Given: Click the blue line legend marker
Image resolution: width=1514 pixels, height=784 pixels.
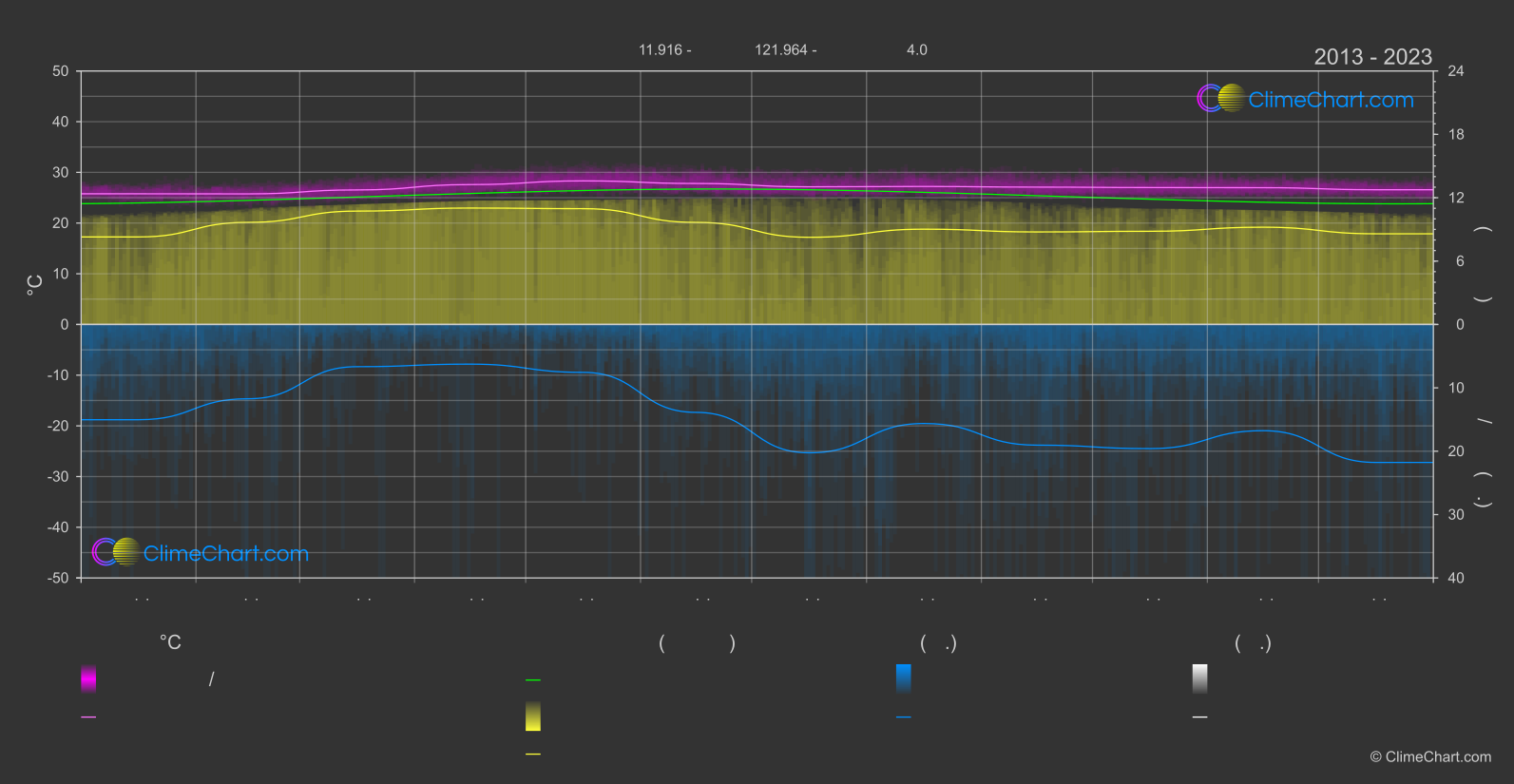Looking at the screenshot, I should pyautogui.click(x=904, y=717).
